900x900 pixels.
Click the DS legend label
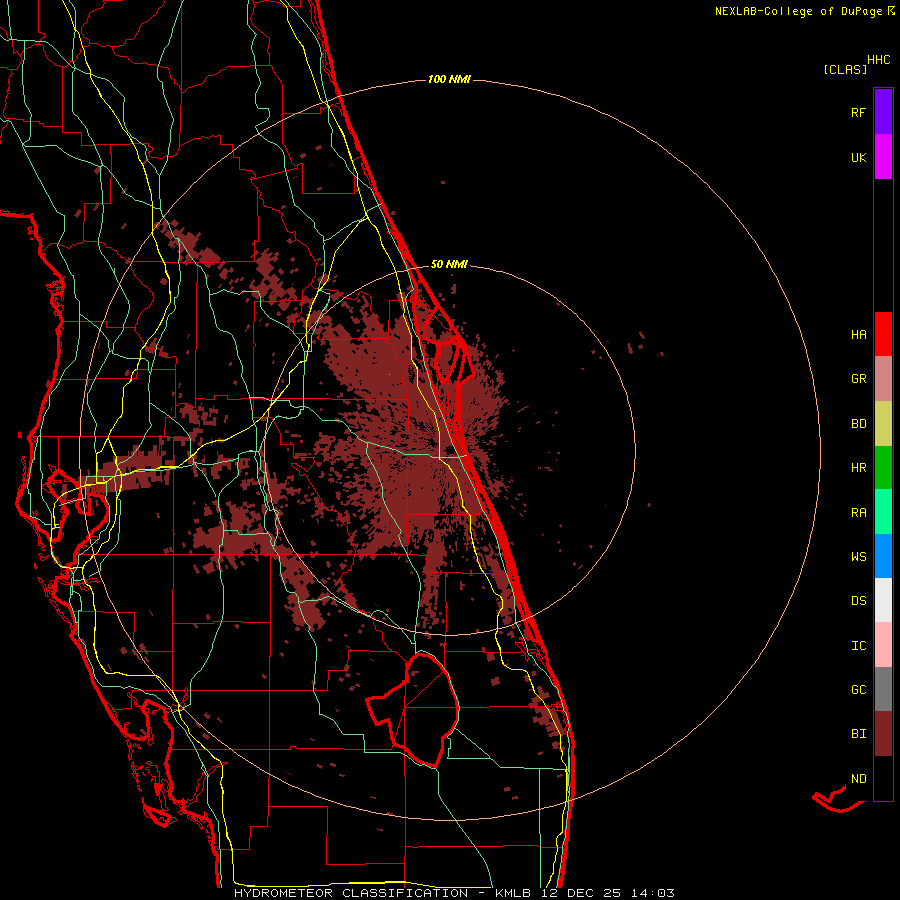pos(858,601)
